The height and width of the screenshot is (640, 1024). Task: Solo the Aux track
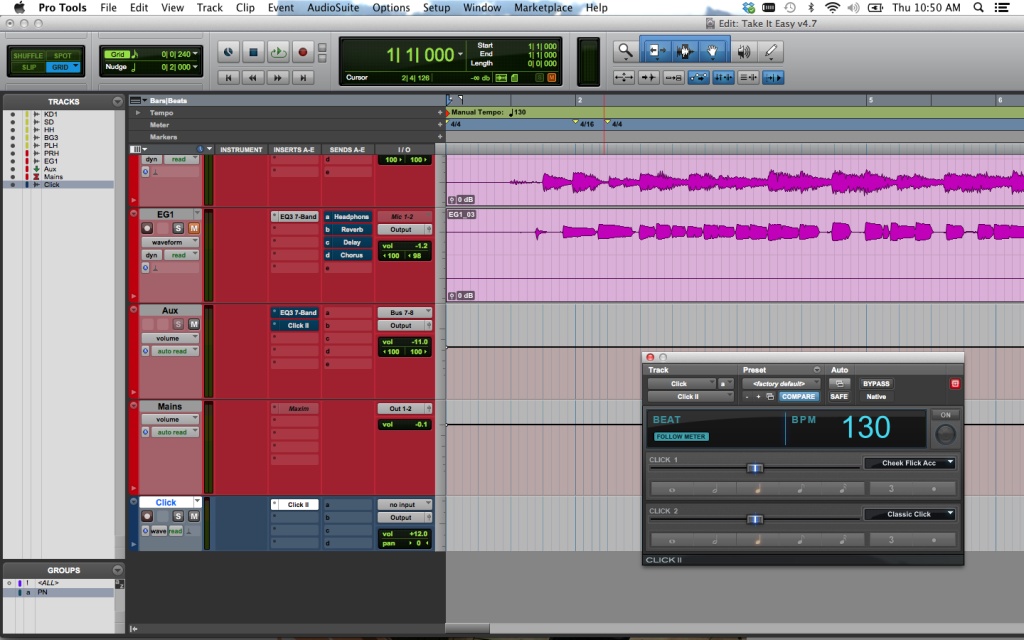(x=179, y=324)
